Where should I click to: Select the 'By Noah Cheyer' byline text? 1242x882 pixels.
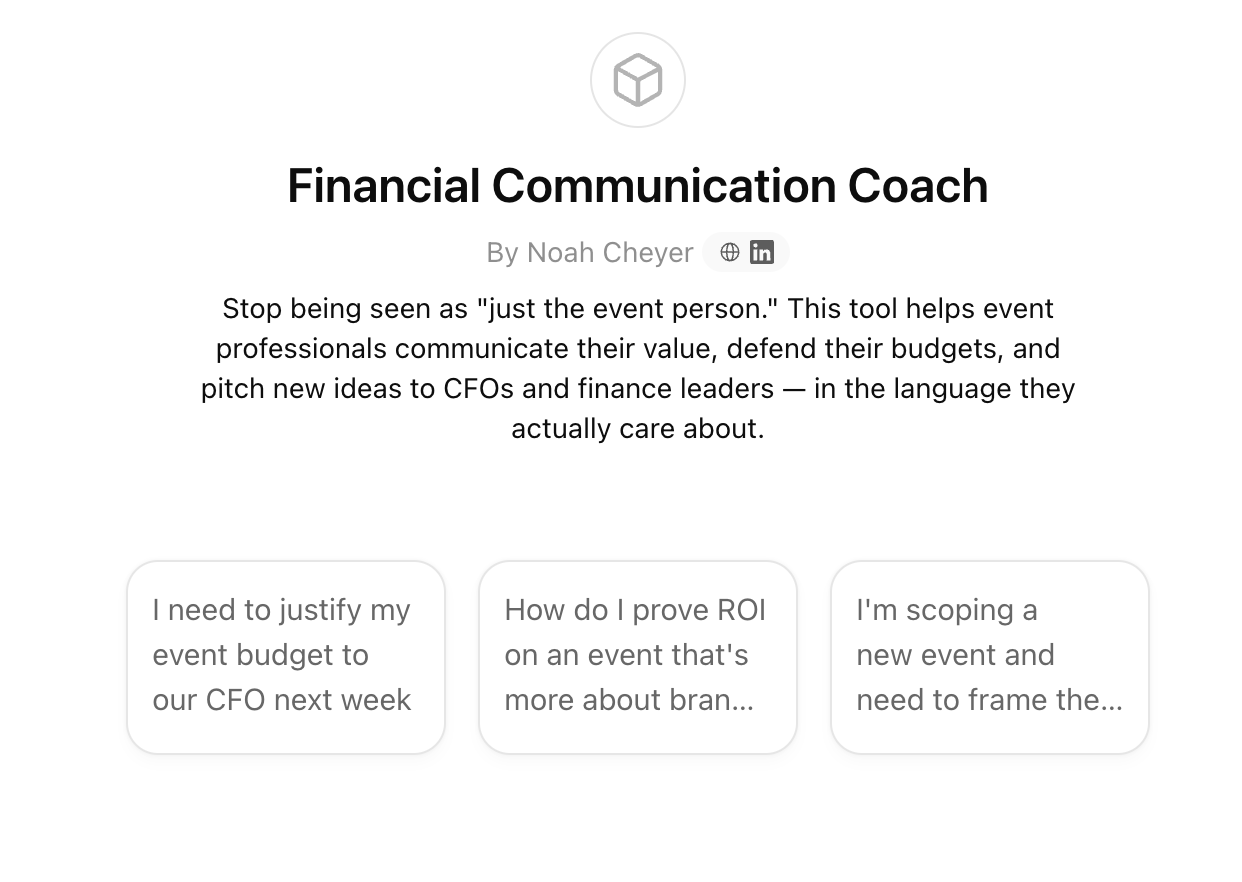pyautogui.click(x=589, y=252)
